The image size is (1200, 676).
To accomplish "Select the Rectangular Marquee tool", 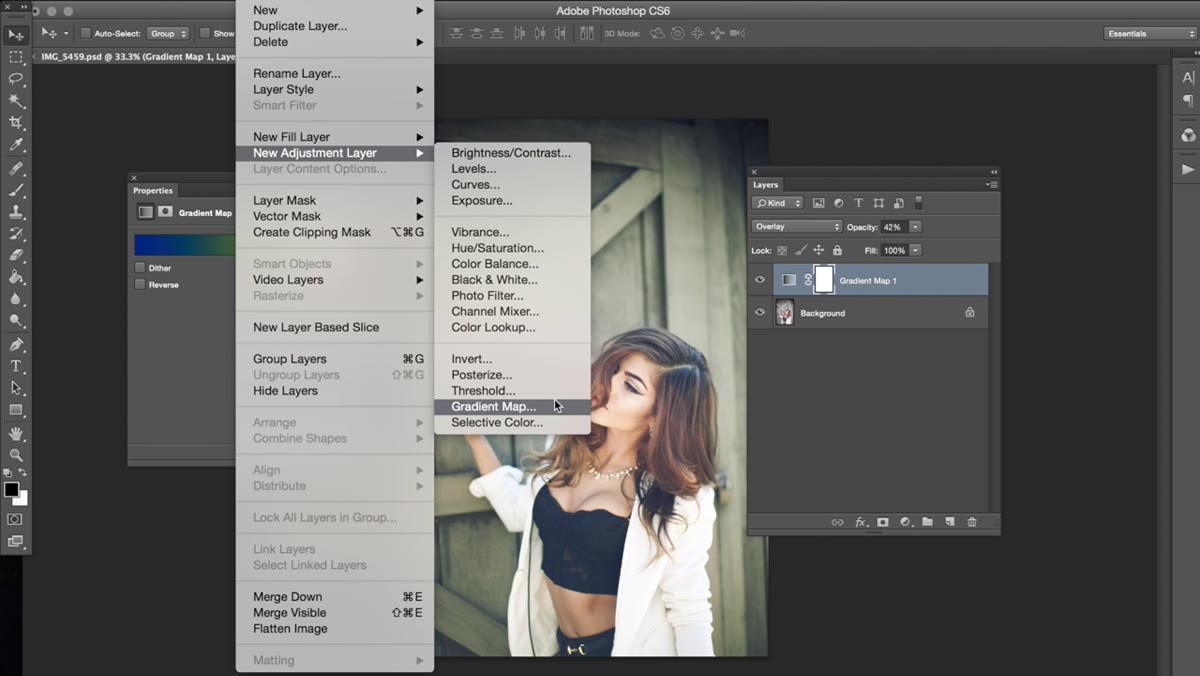I will [16, 57].
